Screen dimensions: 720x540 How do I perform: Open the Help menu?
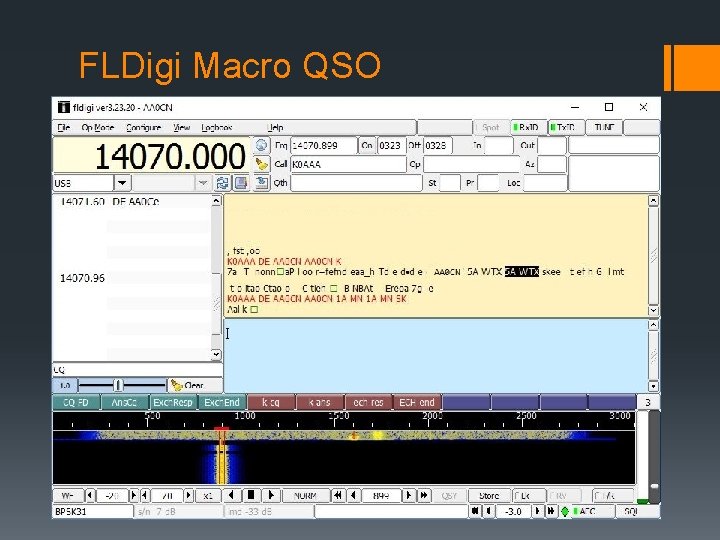tap(275, 127)
